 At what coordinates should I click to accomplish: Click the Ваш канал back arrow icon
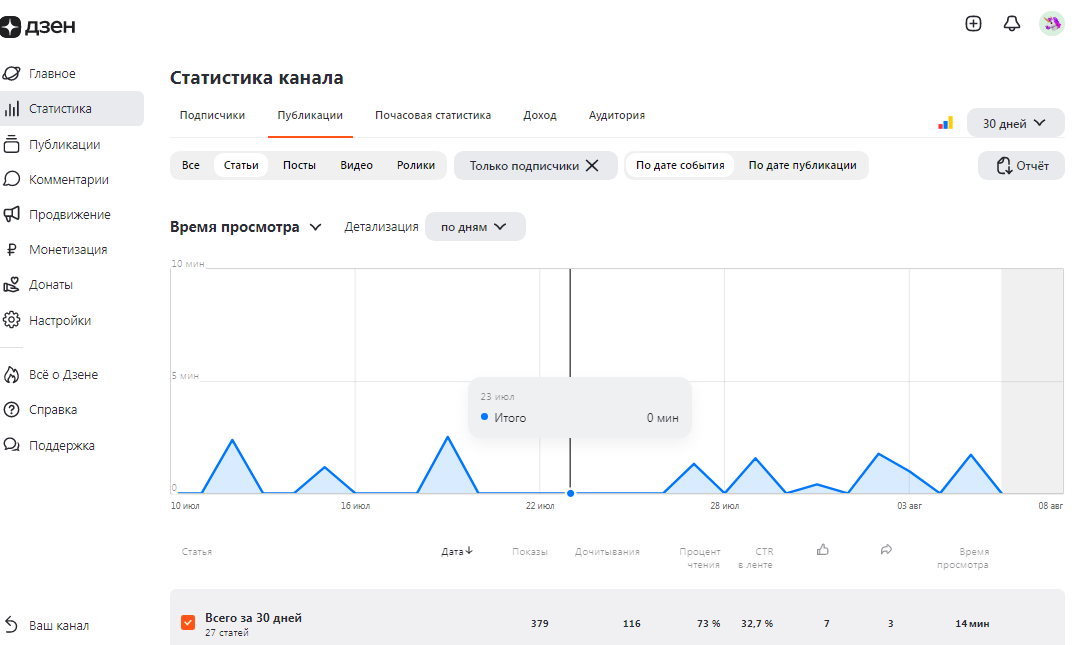[12, 624]
